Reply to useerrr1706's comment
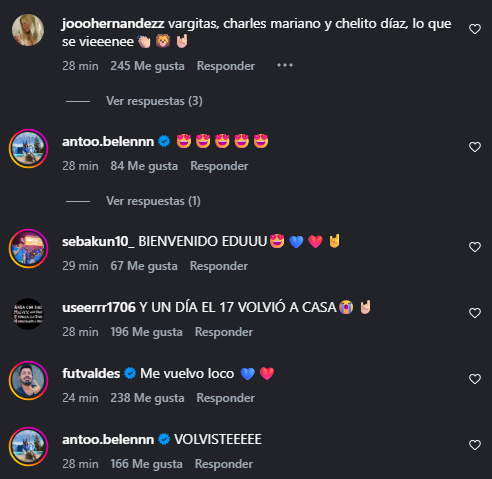The image size is (492, 479). point(224,332)
